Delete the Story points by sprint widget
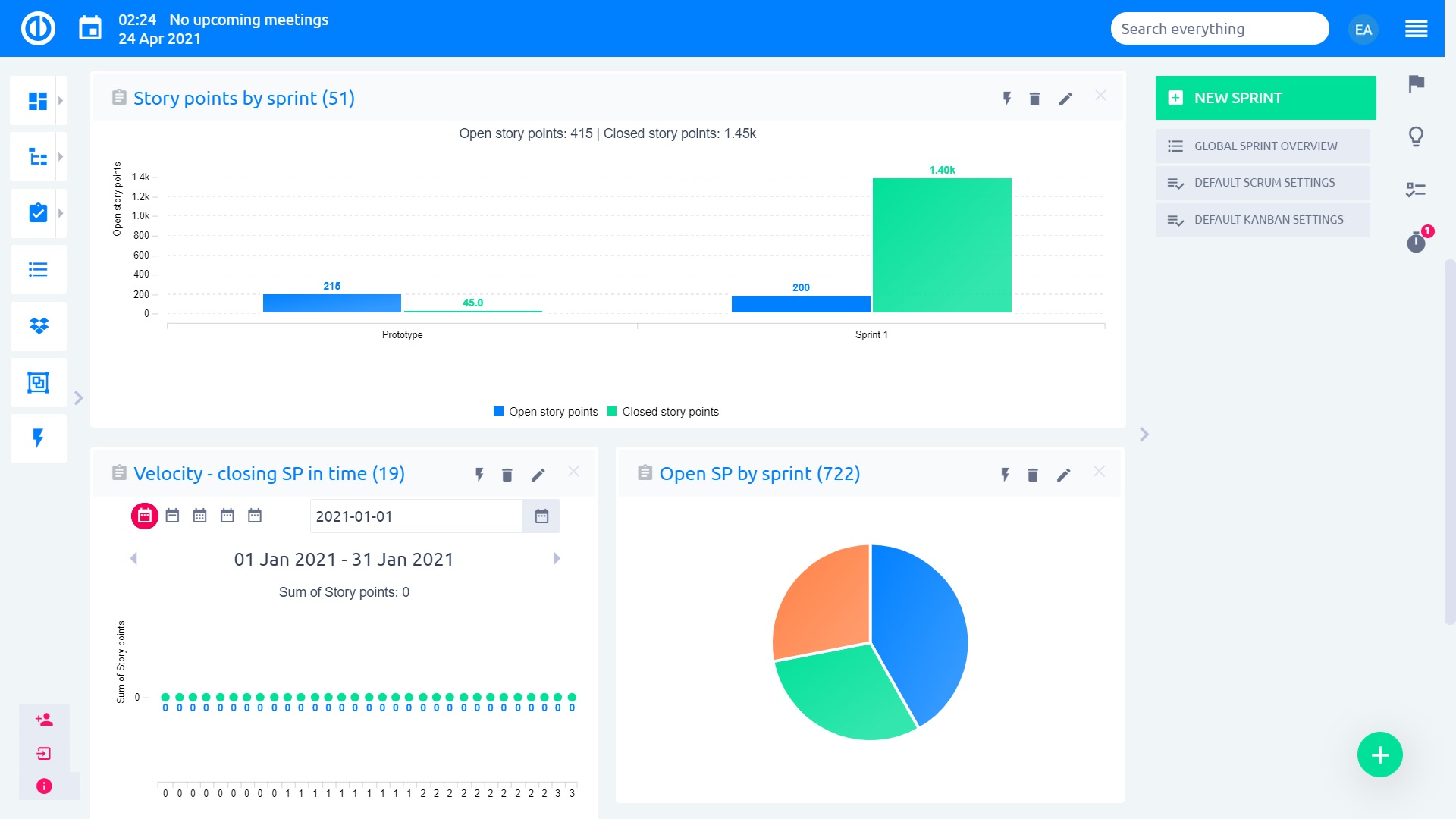Screen dimensions: 1456x819 point(1034,99)
